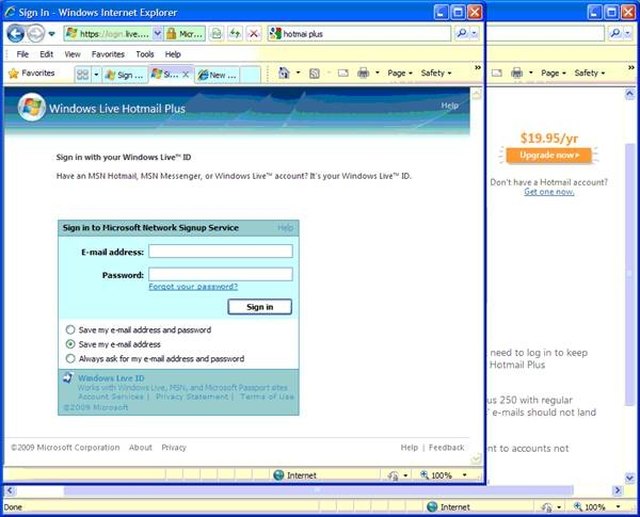Click the Forward navigation arrow
The width and height of the screenshot is (640, 517).
36,33
